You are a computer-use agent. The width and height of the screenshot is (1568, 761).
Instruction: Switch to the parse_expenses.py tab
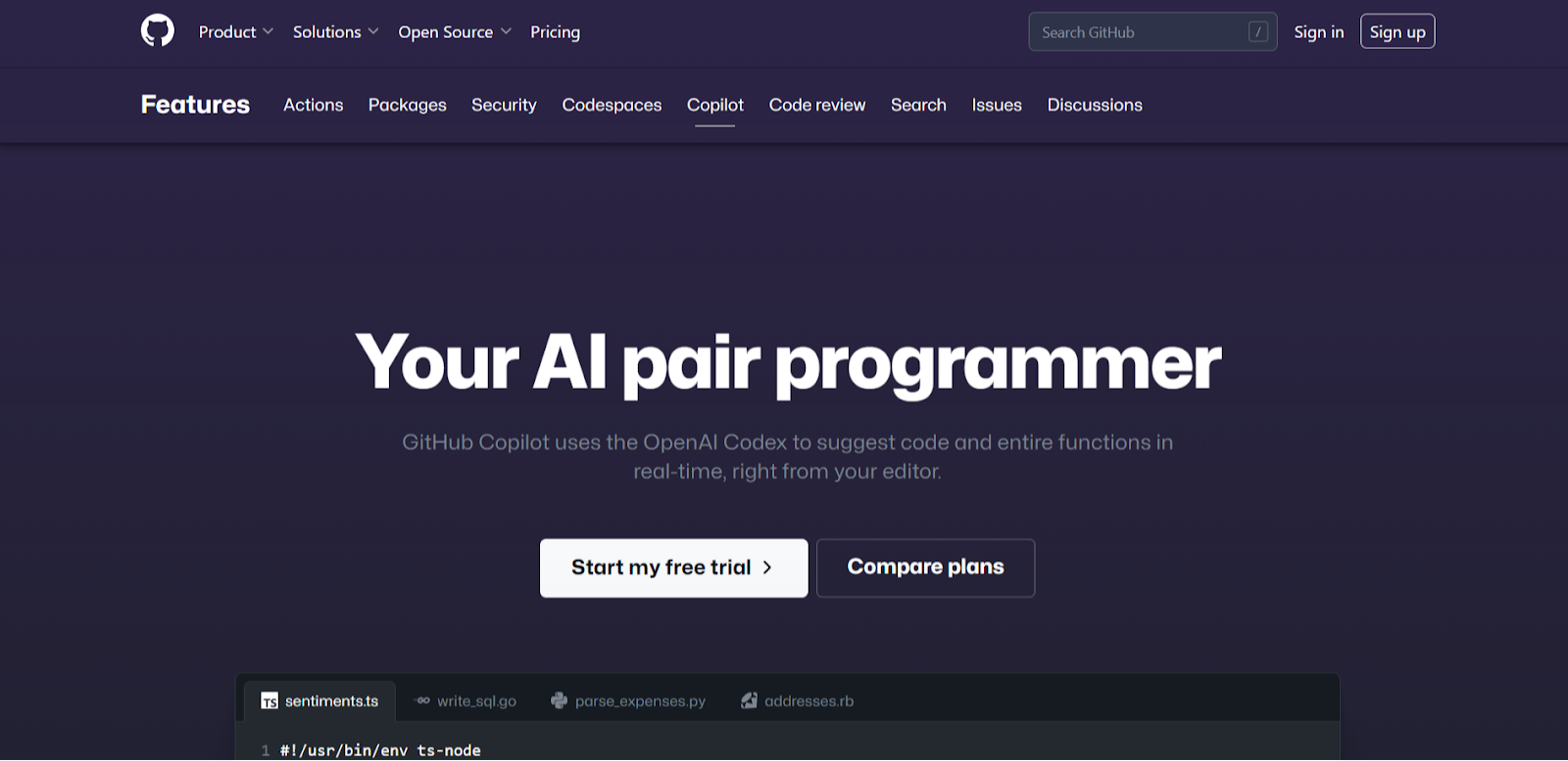[x=628, y=701]
